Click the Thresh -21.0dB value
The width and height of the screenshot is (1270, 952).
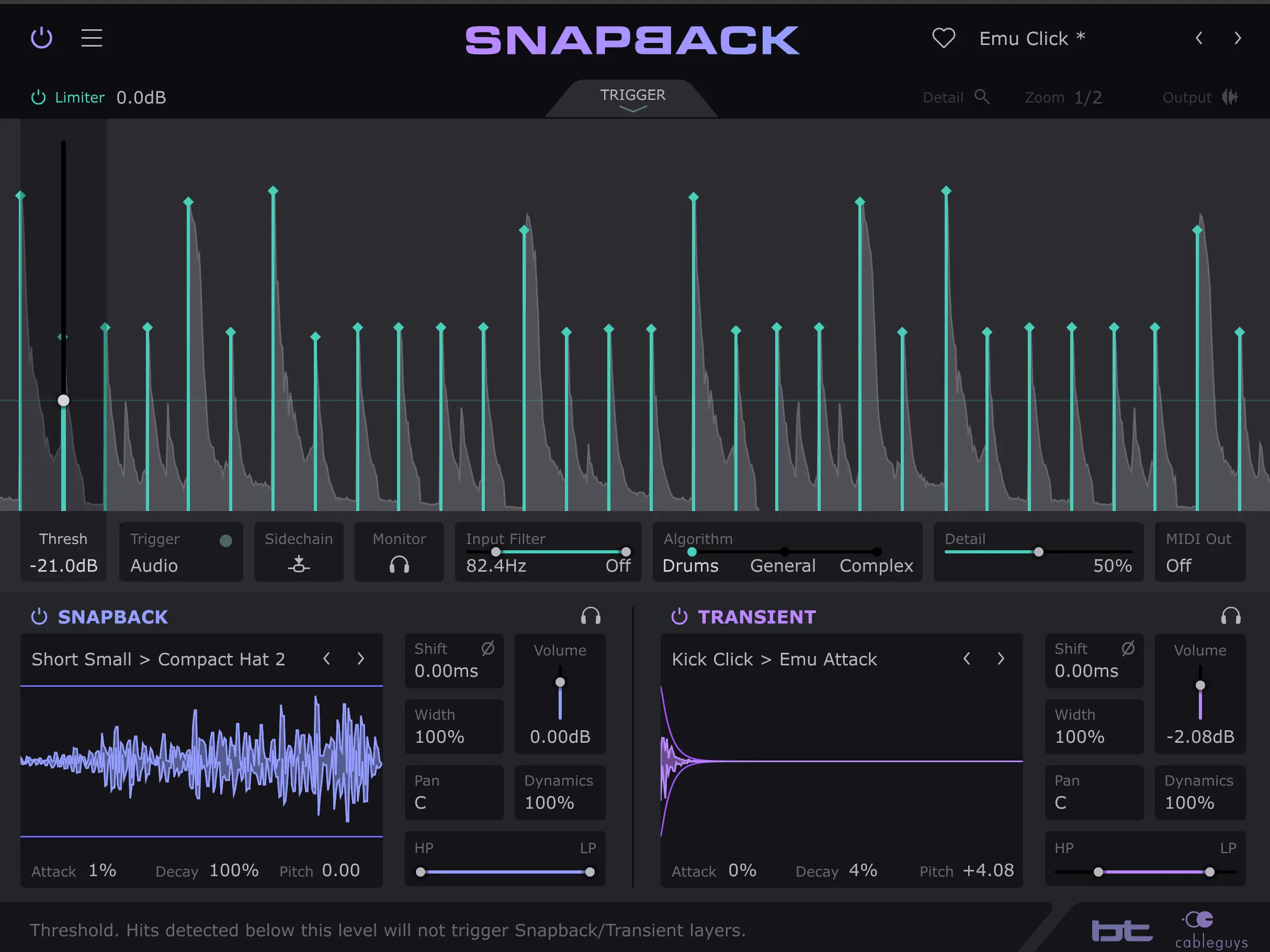[x=64, y=565]
